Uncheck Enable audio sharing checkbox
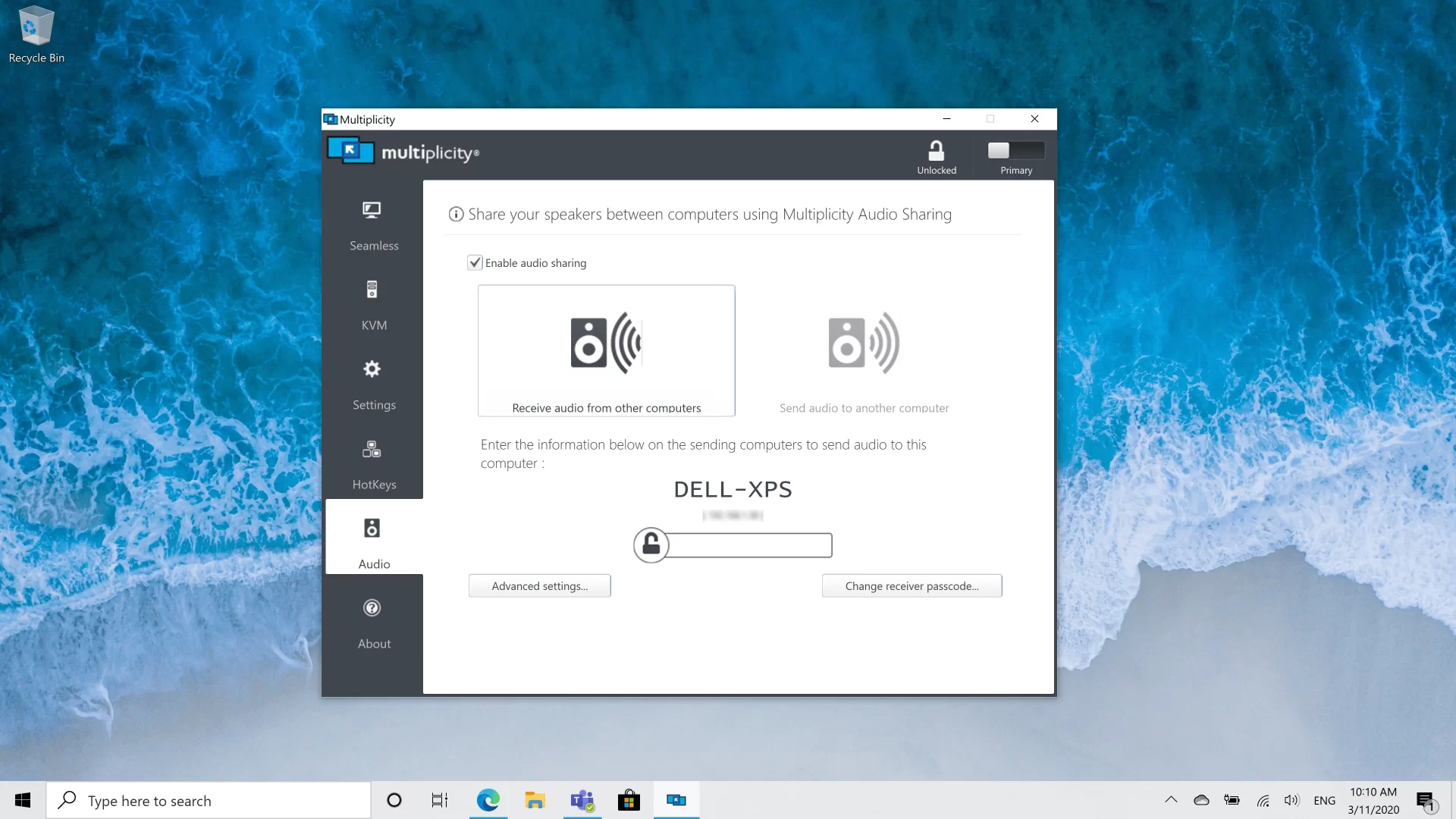1456x819 pixels. tap(475, 262)
